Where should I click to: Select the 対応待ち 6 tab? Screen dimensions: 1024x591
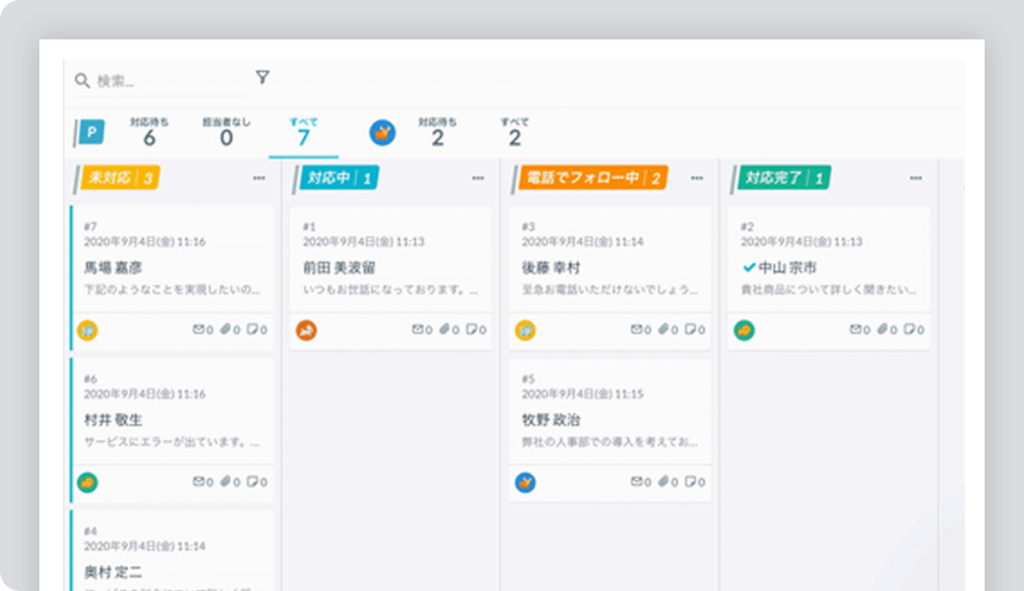[149, 133]
